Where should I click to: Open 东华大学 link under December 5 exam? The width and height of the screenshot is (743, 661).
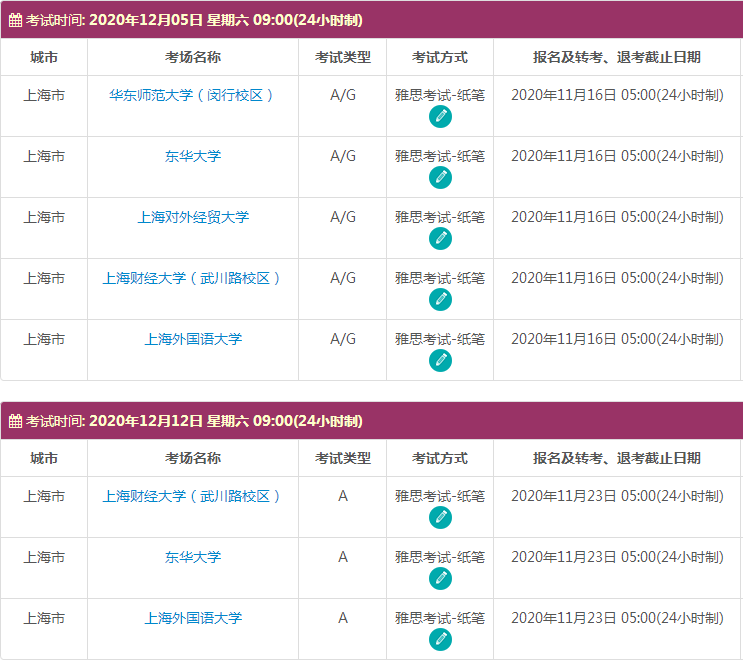coord(193,156)
